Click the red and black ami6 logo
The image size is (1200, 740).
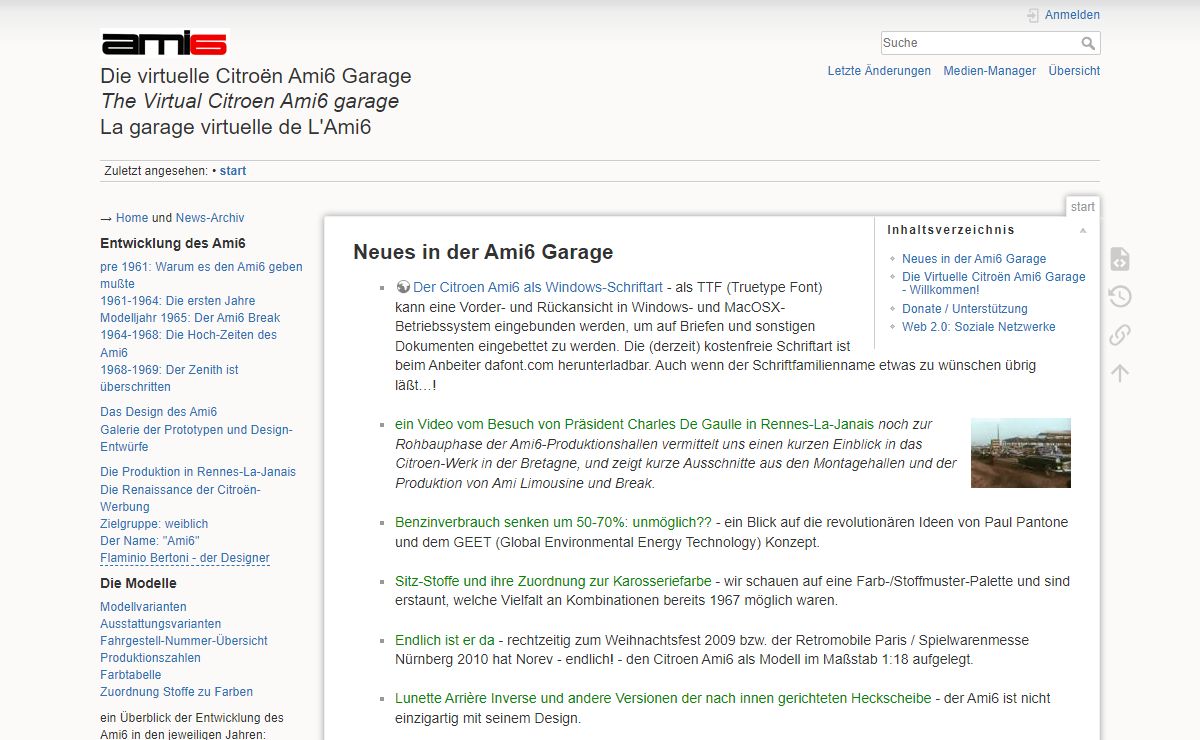pyautogui.click(x=165, y=43)
